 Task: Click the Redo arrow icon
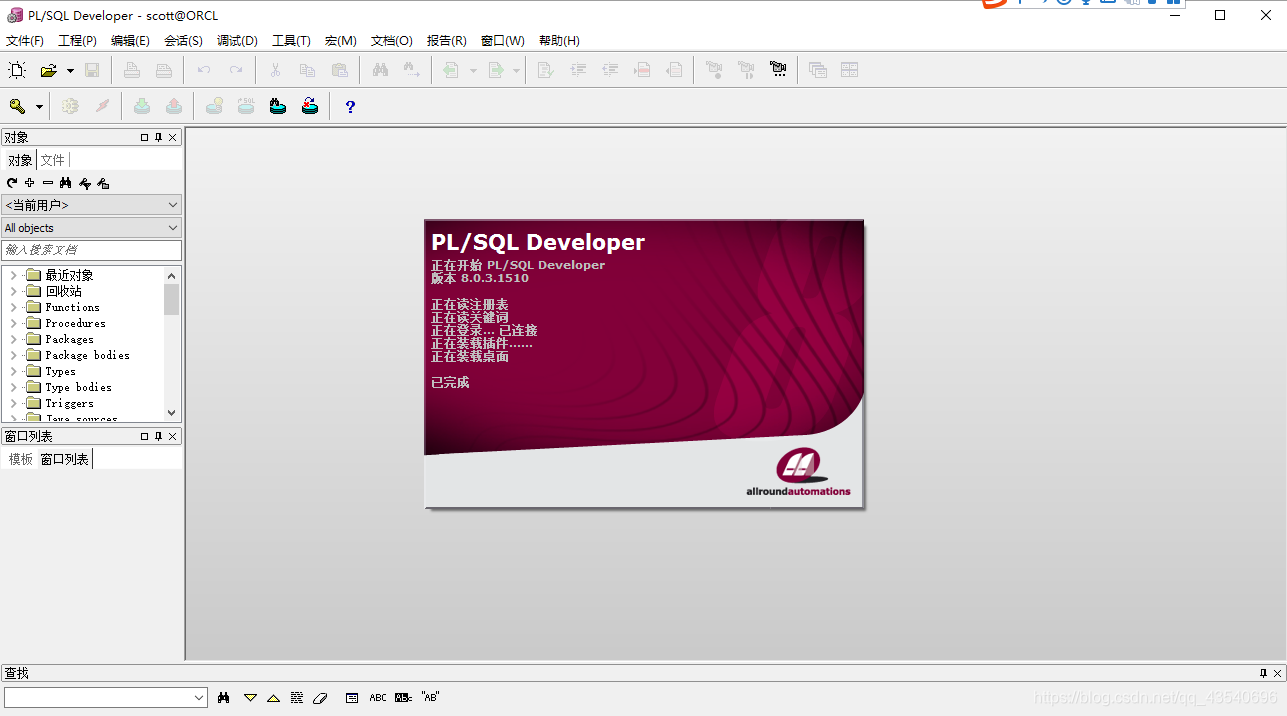tap(236, 70)
